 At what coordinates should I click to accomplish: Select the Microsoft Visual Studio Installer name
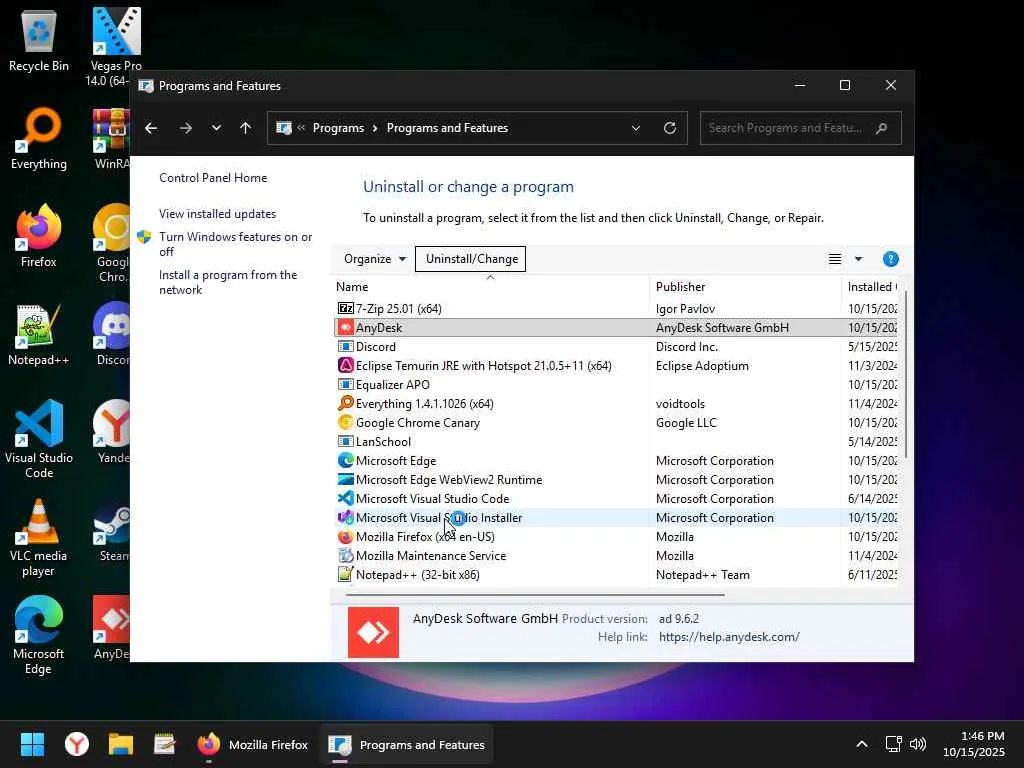[439, 518]
